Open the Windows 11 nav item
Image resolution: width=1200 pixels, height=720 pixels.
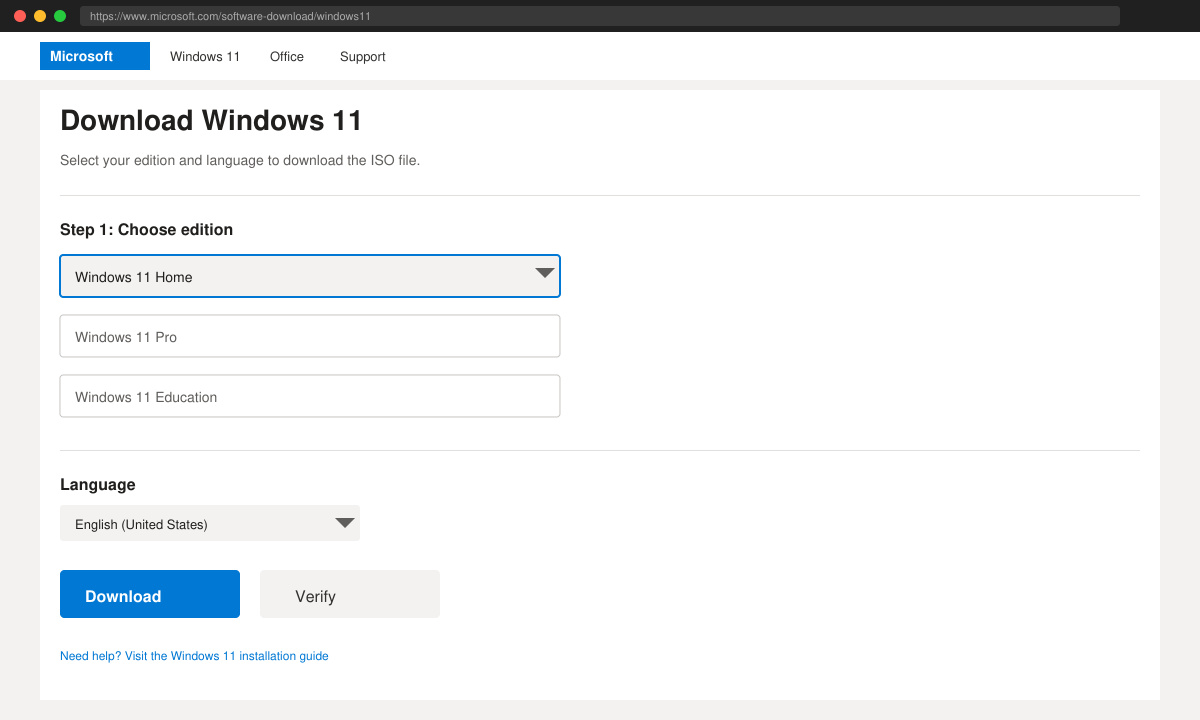click(x=205, y=57)
